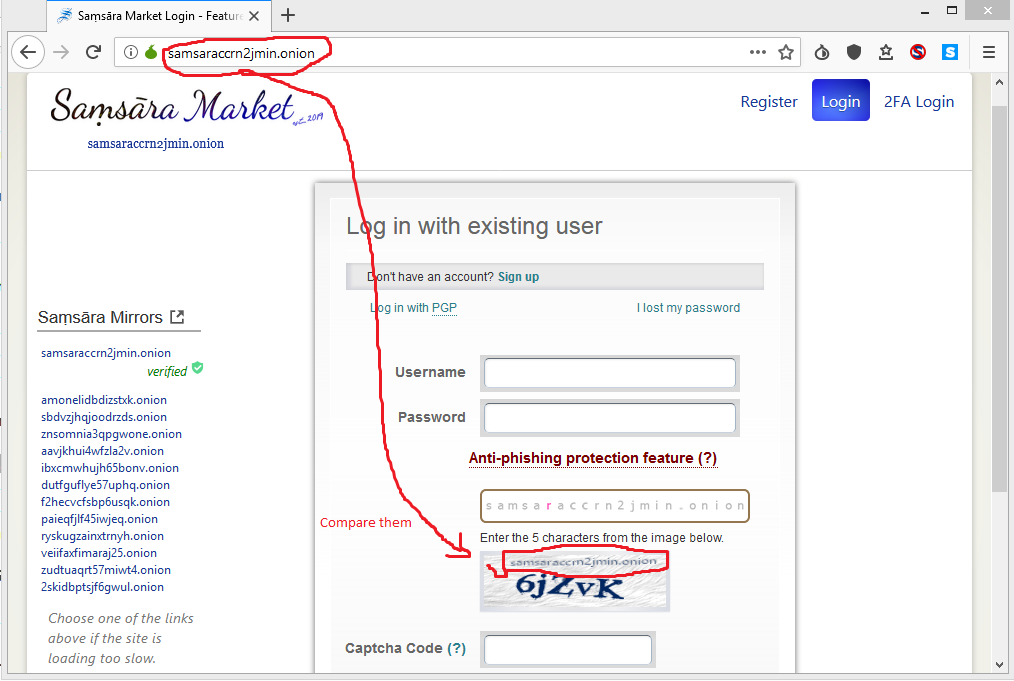1014x681 pixels.
Task: Open the browser hamburger menu
Action: [x=989, y=52]
